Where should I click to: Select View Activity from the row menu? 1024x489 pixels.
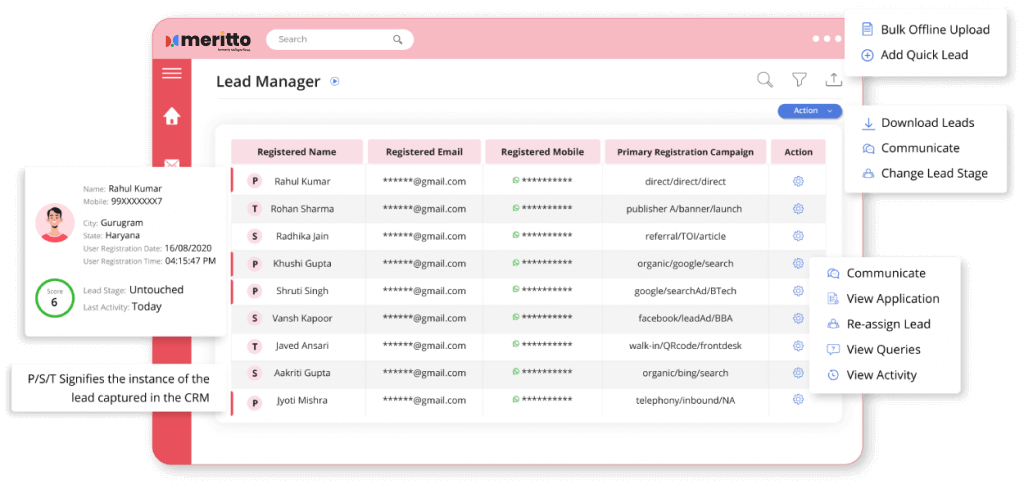[880, 375]
